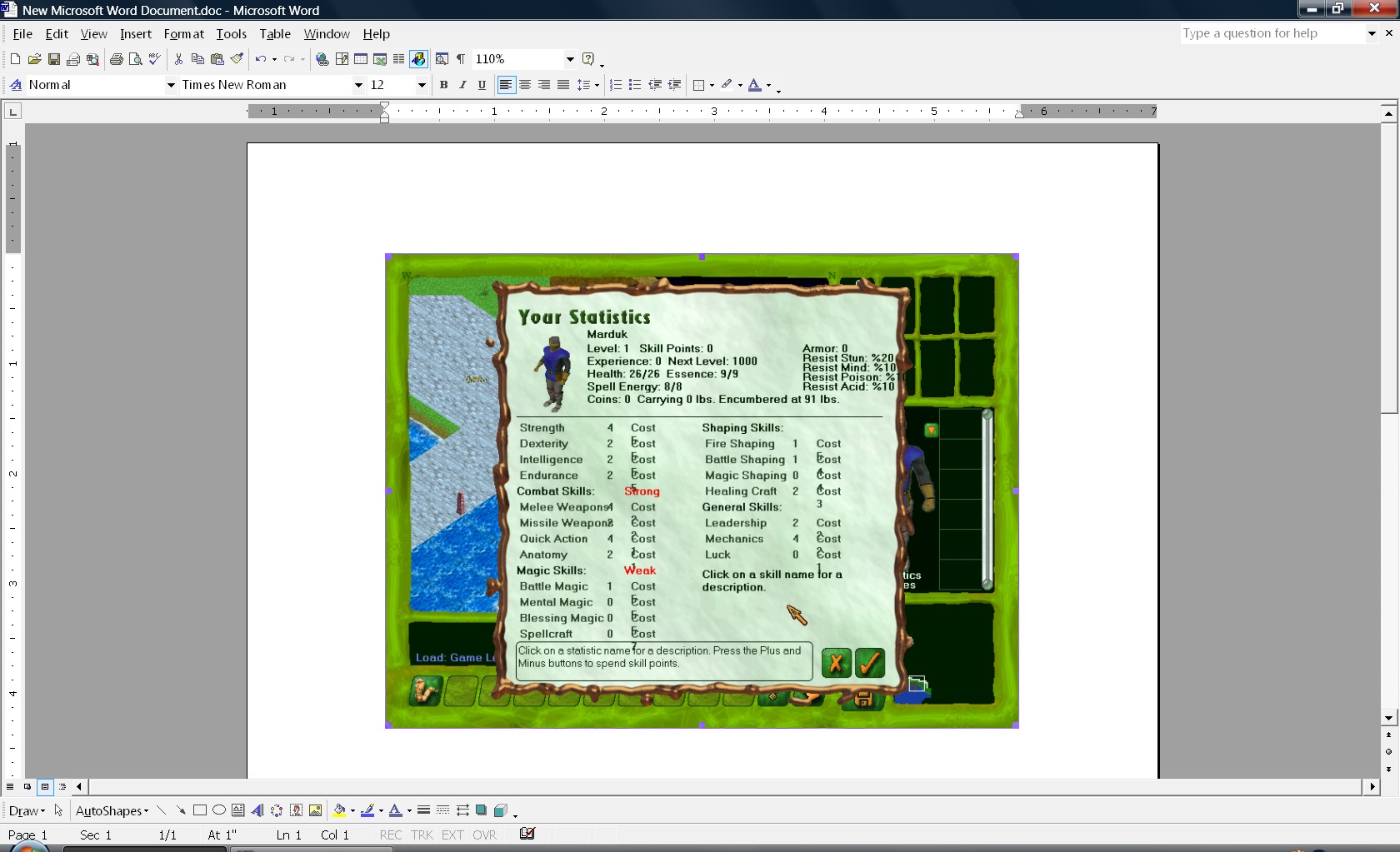Screen dimensions: 1400x852
Task: Print the document with the printer icon
Action: [117, 59]
